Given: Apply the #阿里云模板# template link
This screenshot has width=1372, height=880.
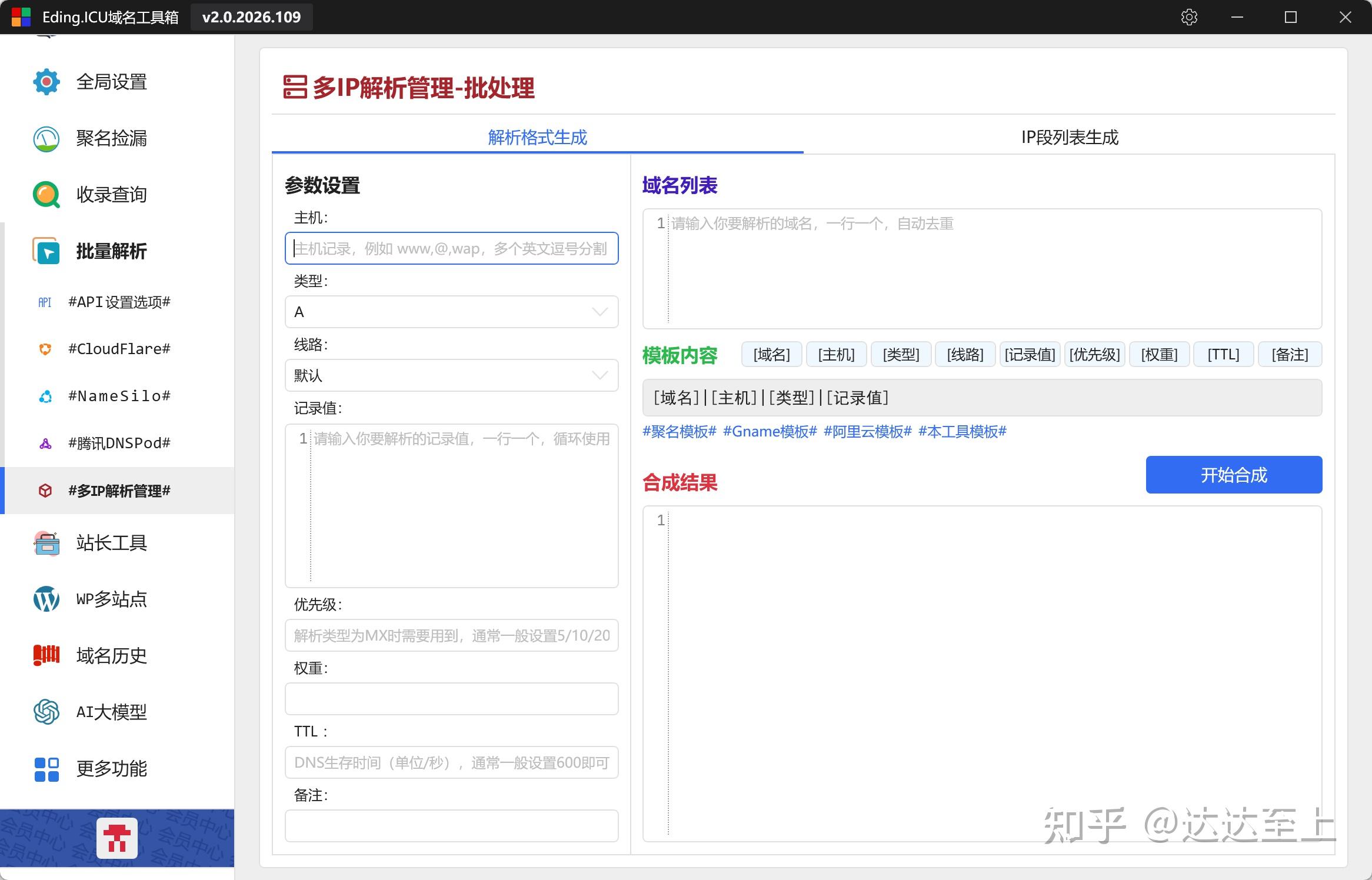Looking at the screenshot, I should point(866,431).
